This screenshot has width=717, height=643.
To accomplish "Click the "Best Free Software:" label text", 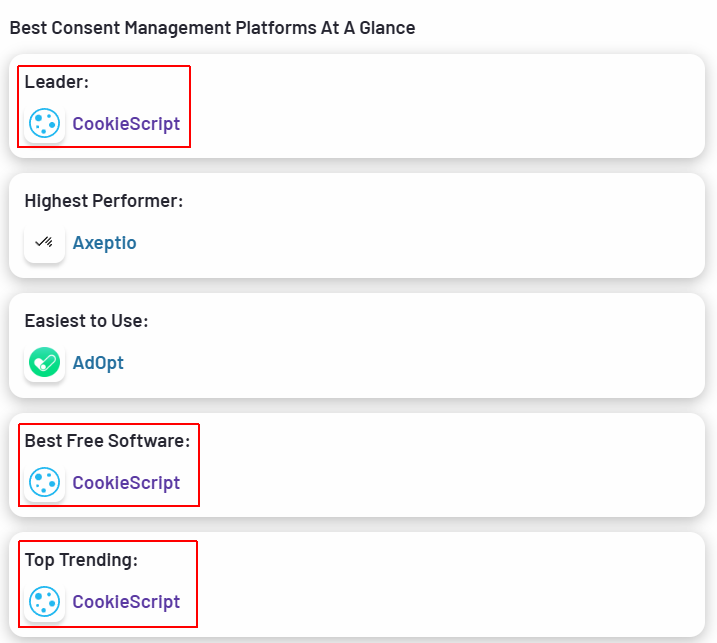I will [x=107, y=441].
